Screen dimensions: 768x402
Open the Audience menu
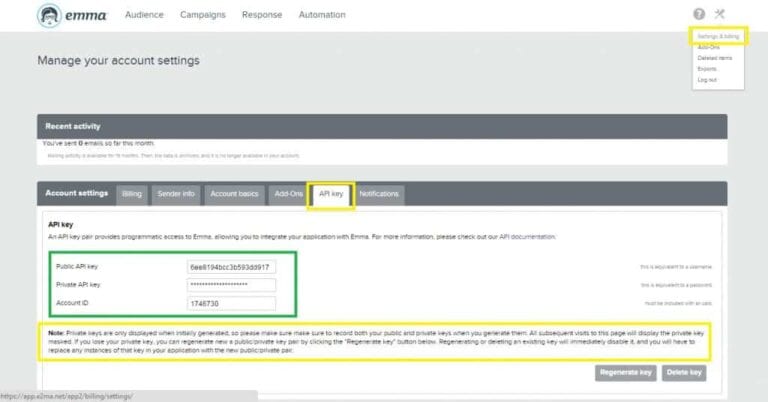pos(144,15)
